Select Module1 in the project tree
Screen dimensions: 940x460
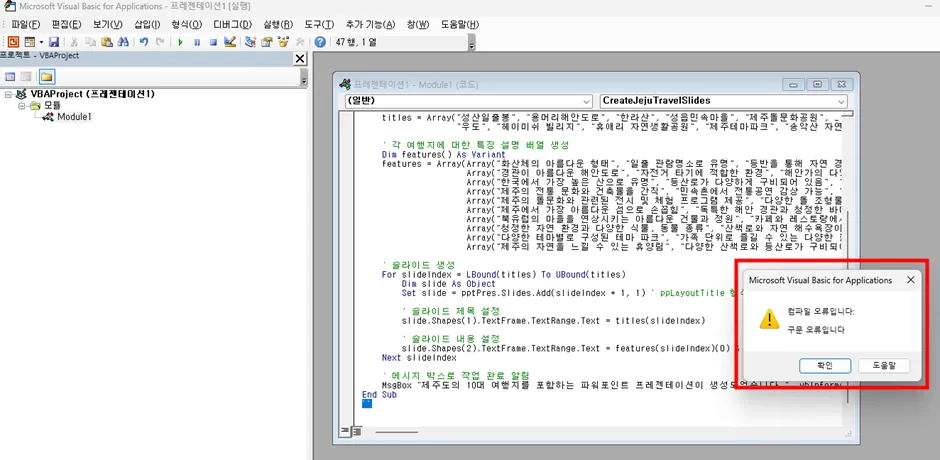74,117
